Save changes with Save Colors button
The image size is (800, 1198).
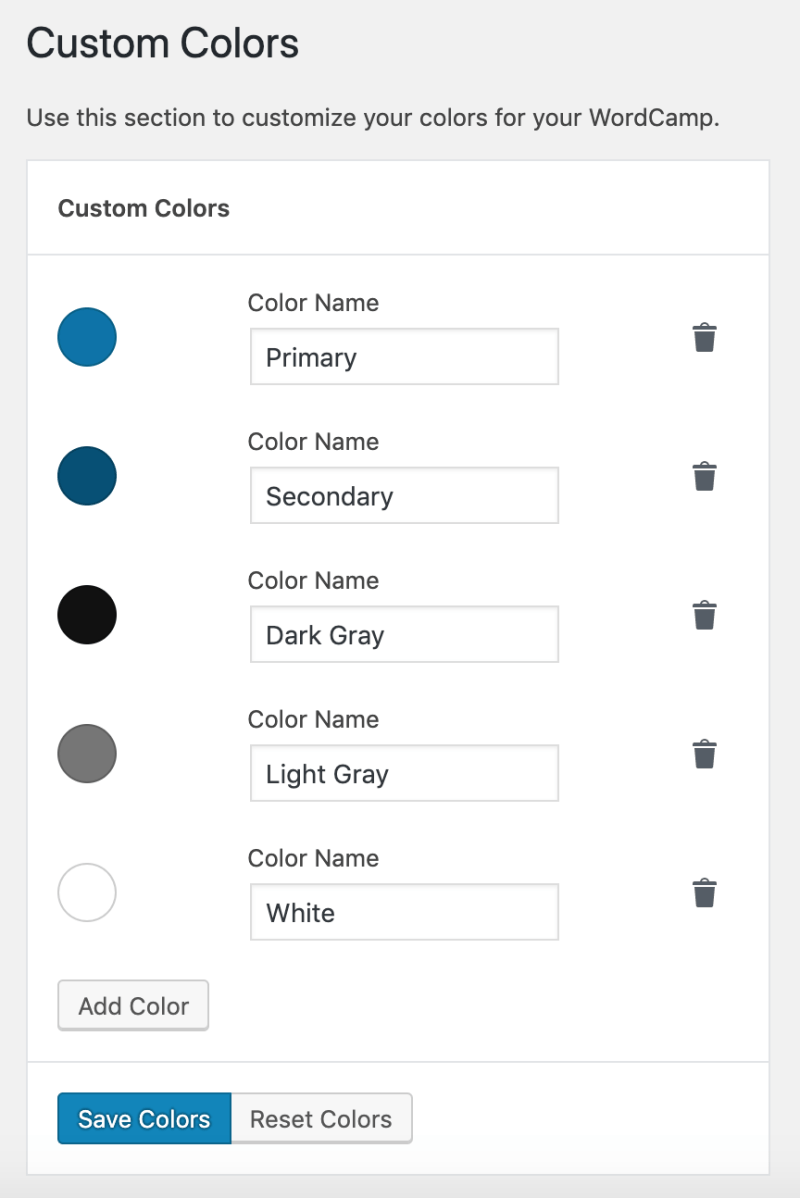(144, 1119)
